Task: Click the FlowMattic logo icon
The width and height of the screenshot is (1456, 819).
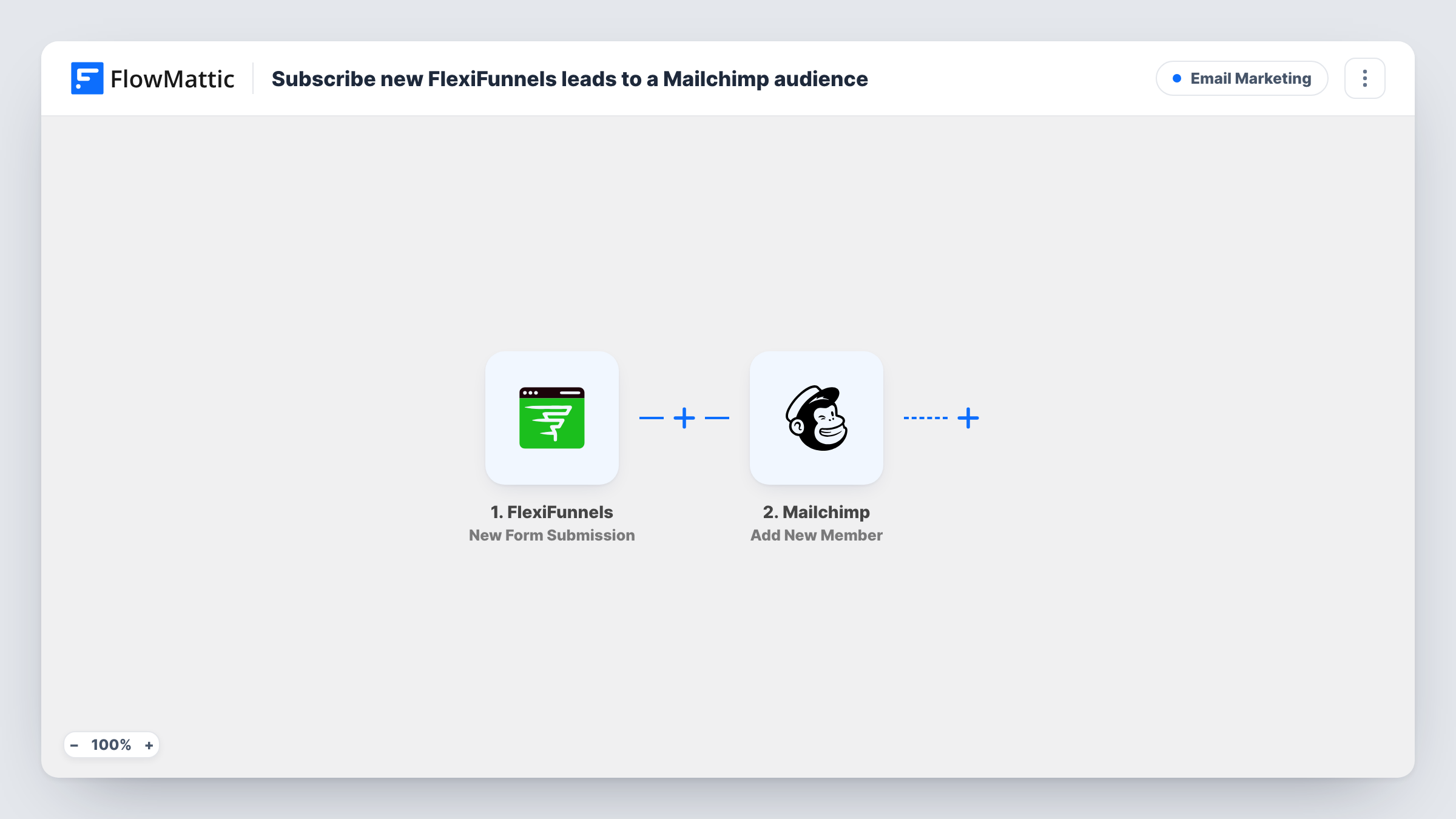Action: [x=87, y=78]
